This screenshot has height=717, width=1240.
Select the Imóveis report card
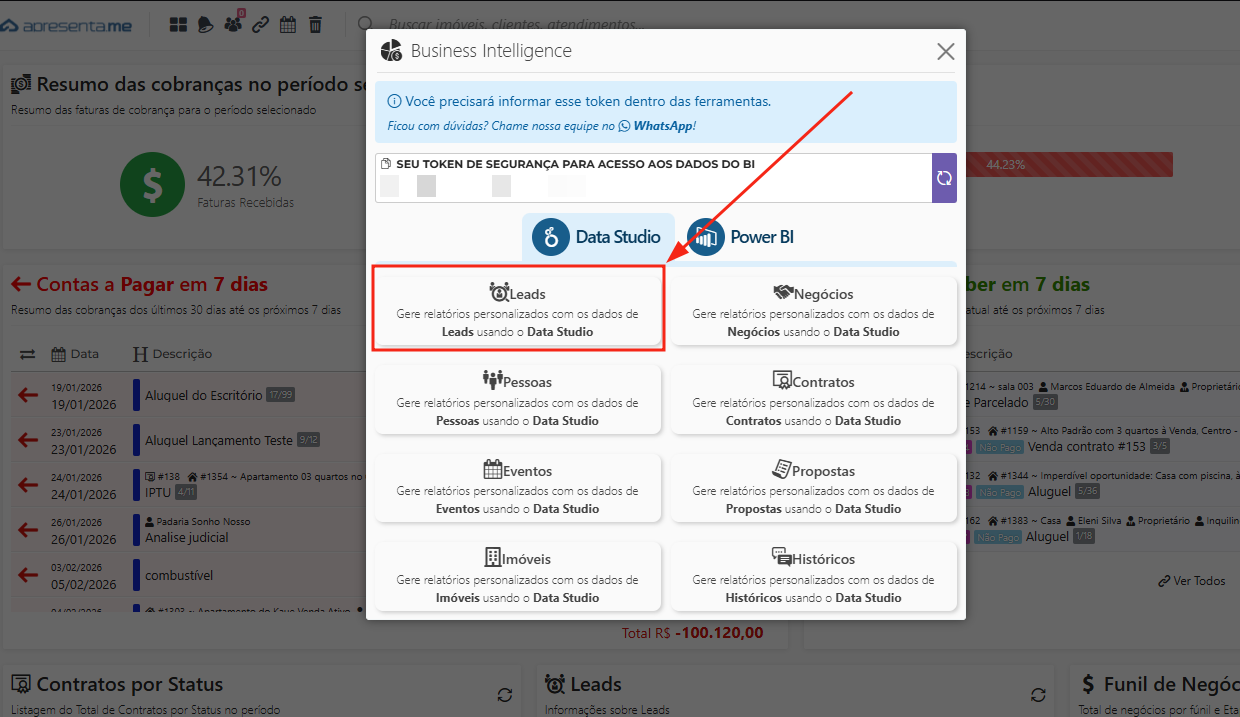(x=518, y=576)
